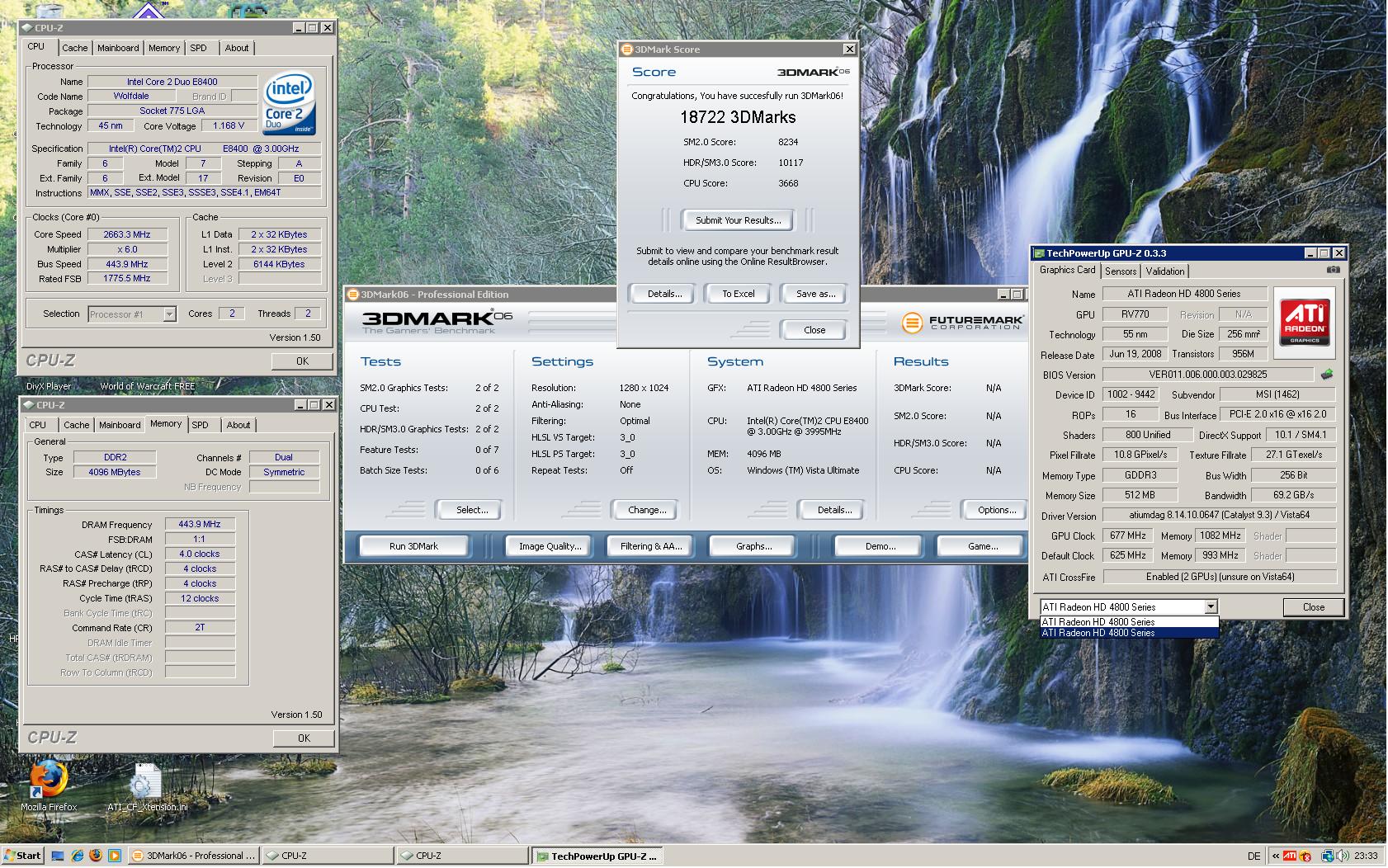Switch to CPU tab in lower CPU-Z
The height and width of the screenshot is (868, 1388).
38,425
